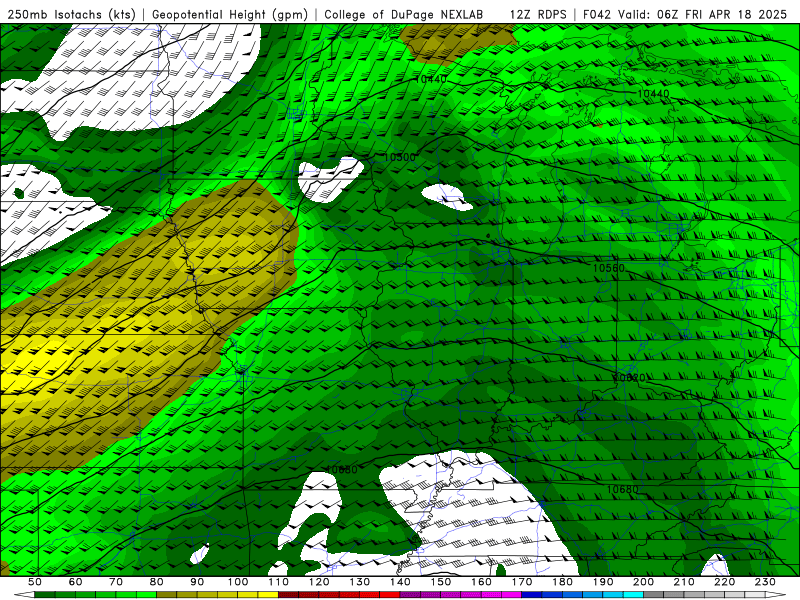Click 'Valid: 06Z FRI APR 18 2025' text
The width and height of the screenshot is (800, 600).
(x=703, y=14)
